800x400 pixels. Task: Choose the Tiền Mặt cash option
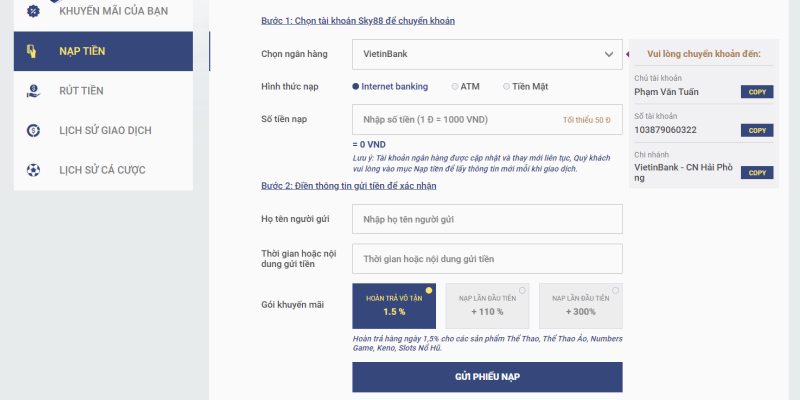click(507, 87)
